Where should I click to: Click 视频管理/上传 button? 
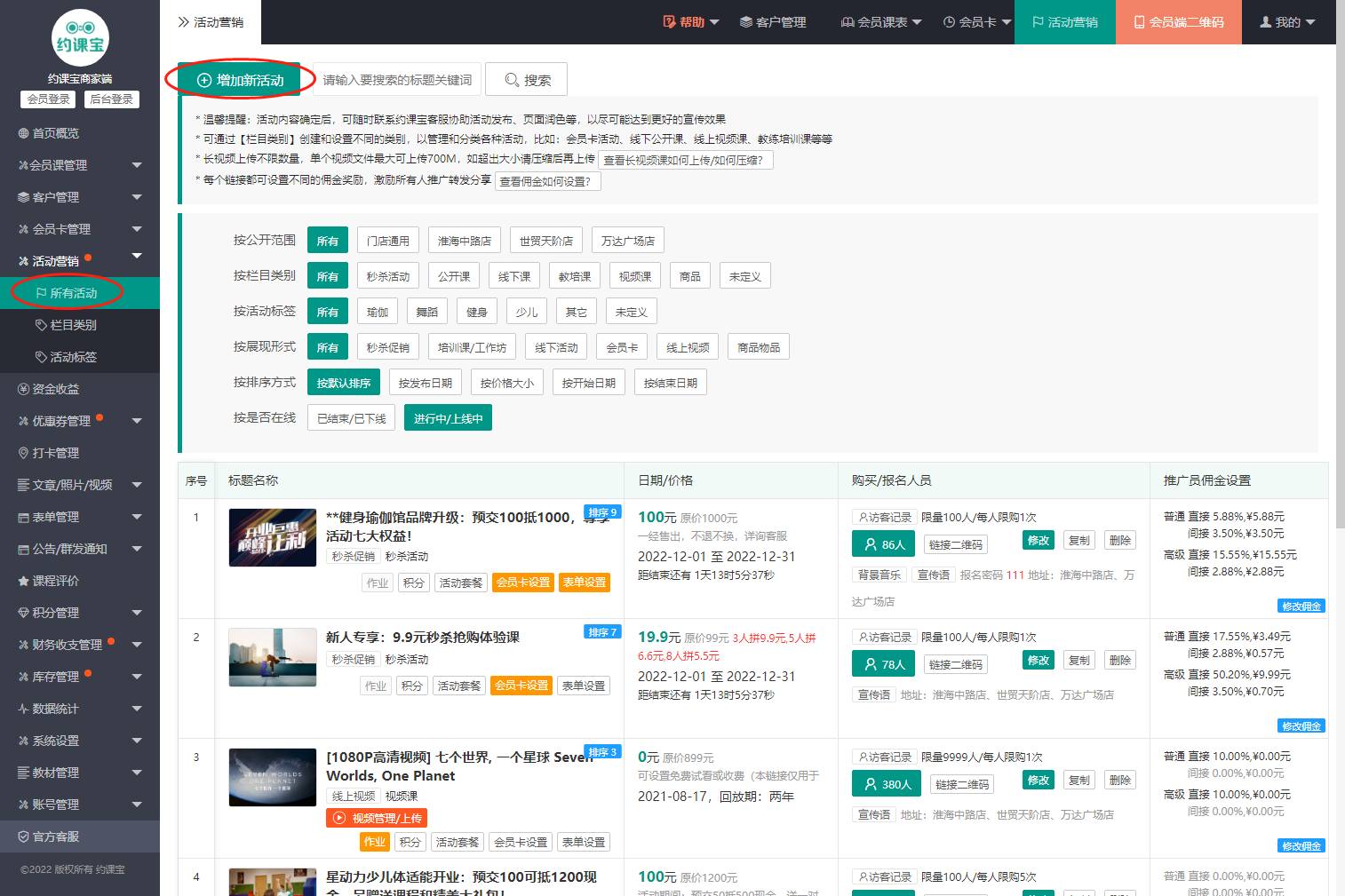[x=377, y=818]
